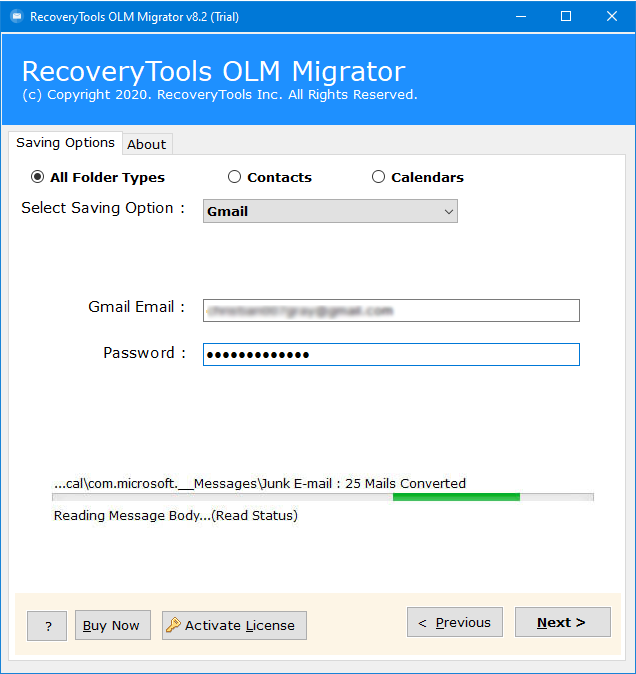
Task: Close the OLM Migrator window
Action: pyautogui.click(x=612, y=16)
